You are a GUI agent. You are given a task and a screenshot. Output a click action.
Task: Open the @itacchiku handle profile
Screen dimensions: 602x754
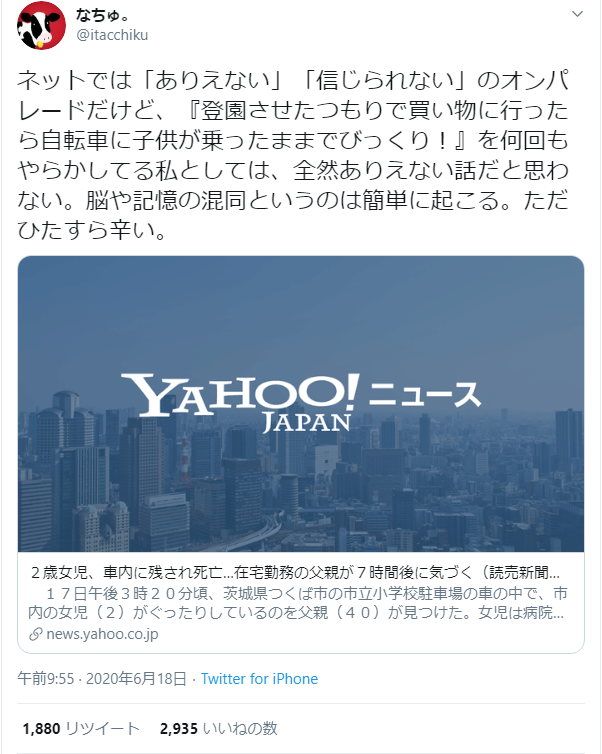pos(112,35)
